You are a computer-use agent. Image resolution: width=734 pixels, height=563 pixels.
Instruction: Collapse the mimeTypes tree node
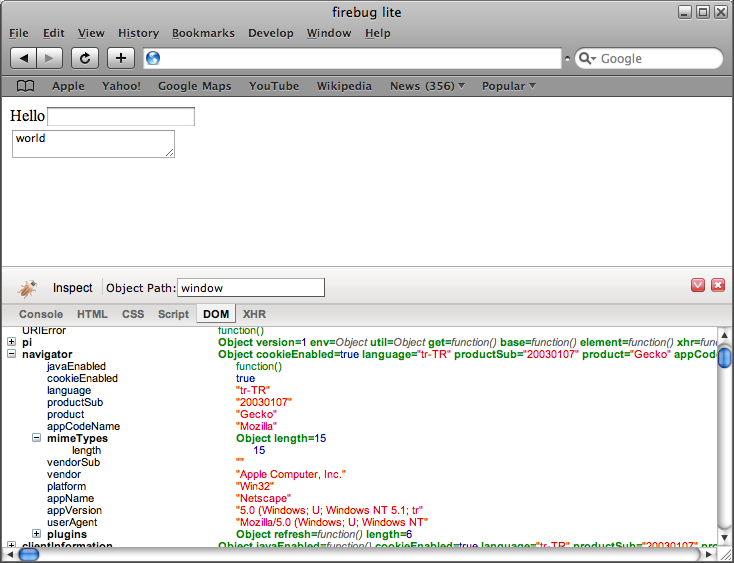pyautogui.click(x=36, y=438)
